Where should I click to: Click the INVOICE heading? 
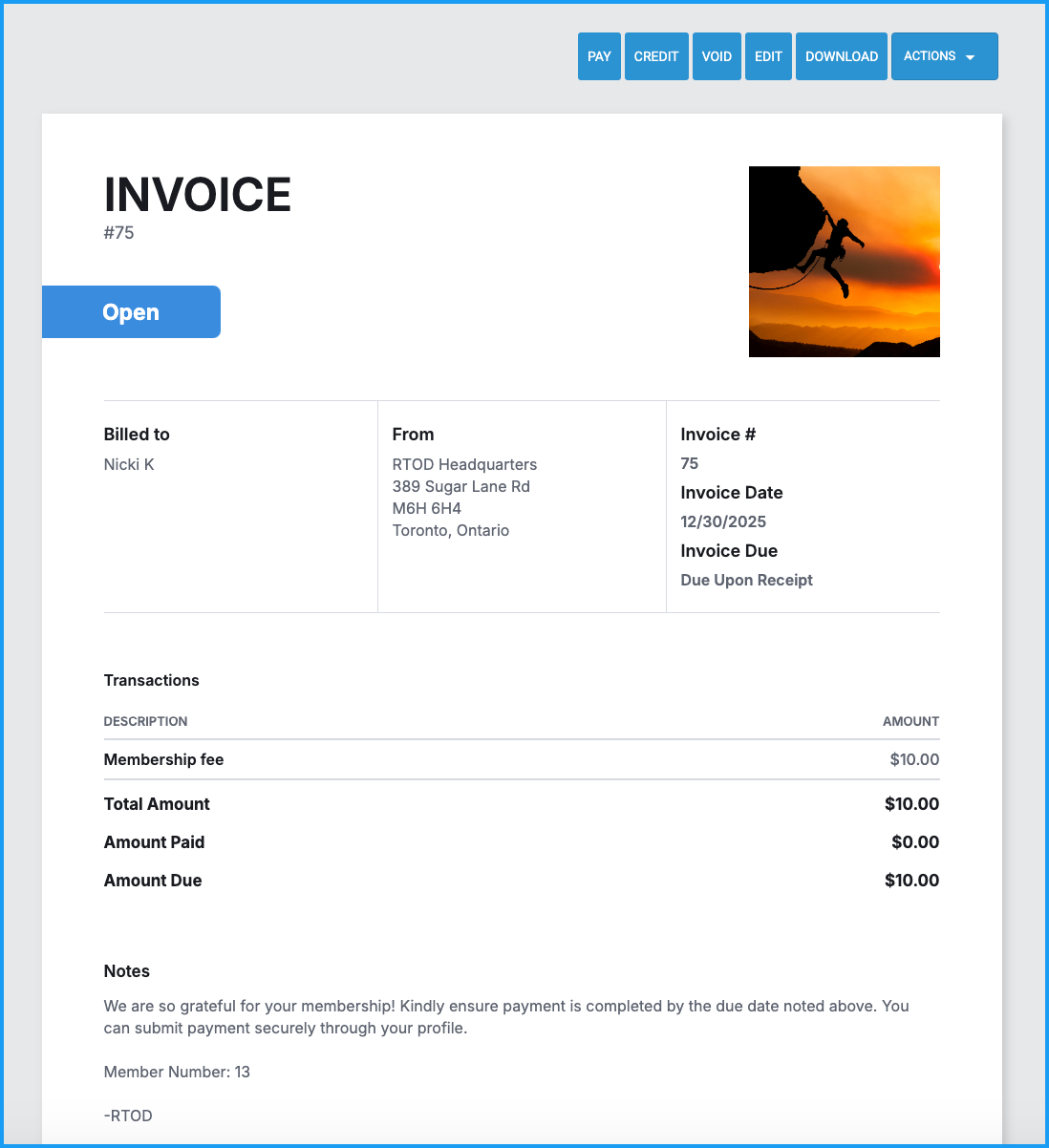click(197, 195)
